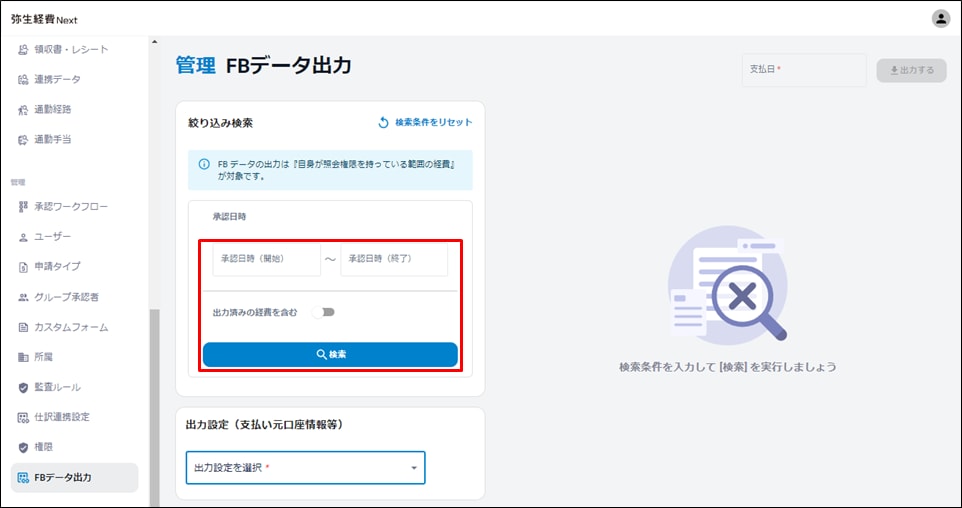Click the 承認日時 section label
Image resolution: width=962 pixels, height=508 pixels.
pos(229,217)
